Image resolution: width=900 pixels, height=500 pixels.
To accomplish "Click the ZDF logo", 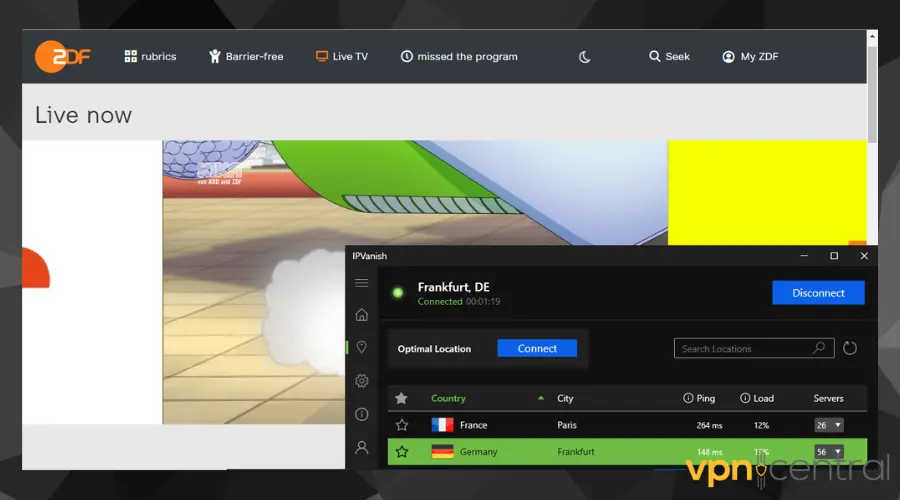I will [63, 56].
